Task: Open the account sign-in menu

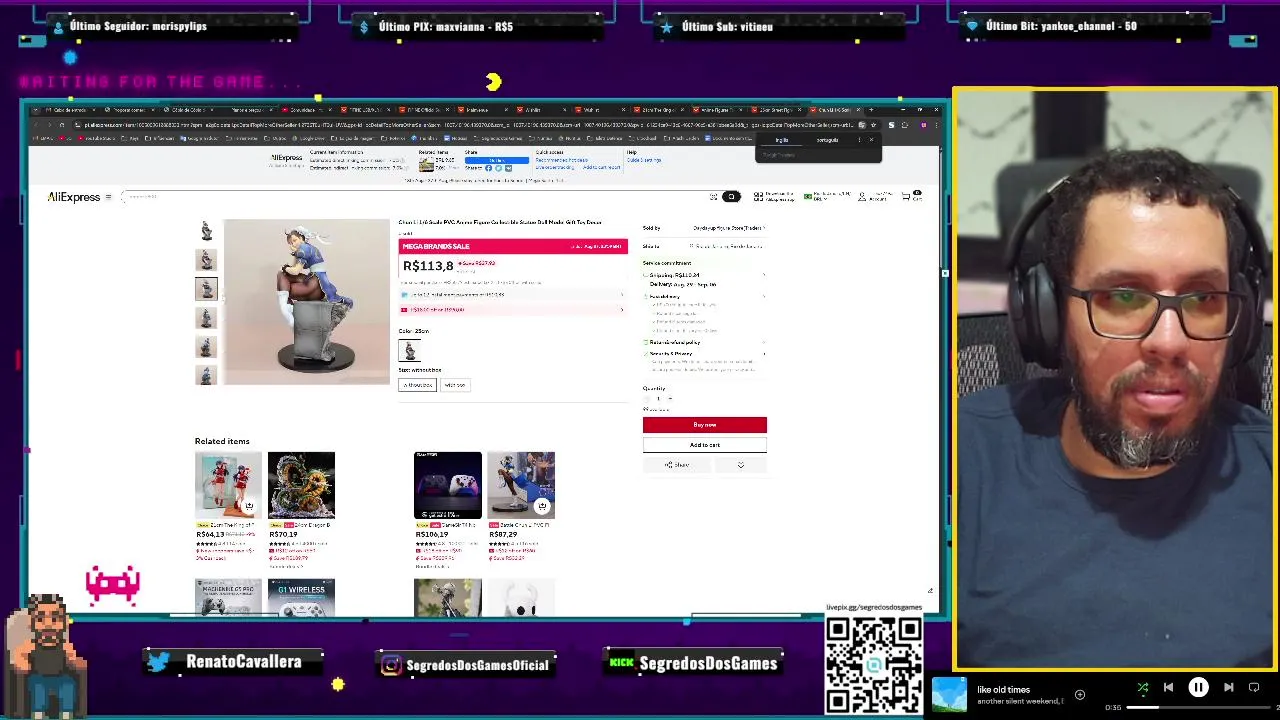Action: pos(874,196)
